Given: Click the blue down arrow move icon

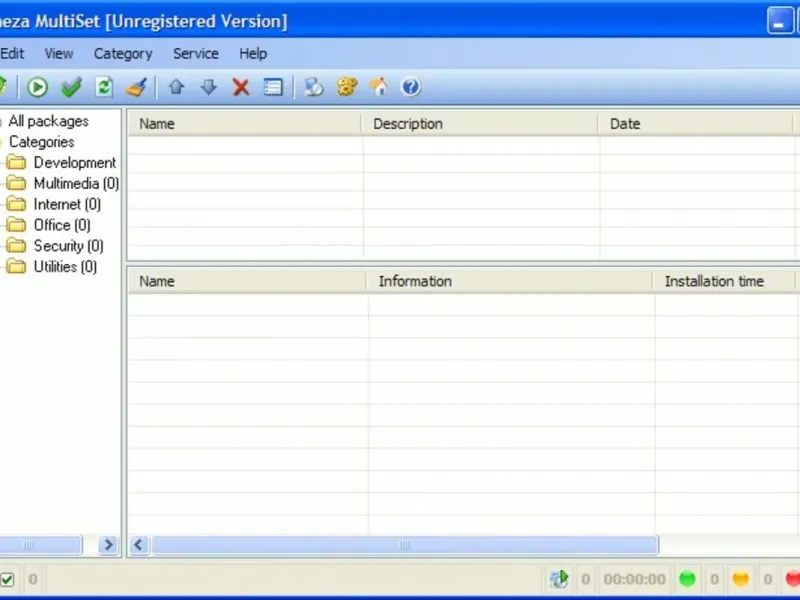Looking at the screenshot, I should click(209, 87).
